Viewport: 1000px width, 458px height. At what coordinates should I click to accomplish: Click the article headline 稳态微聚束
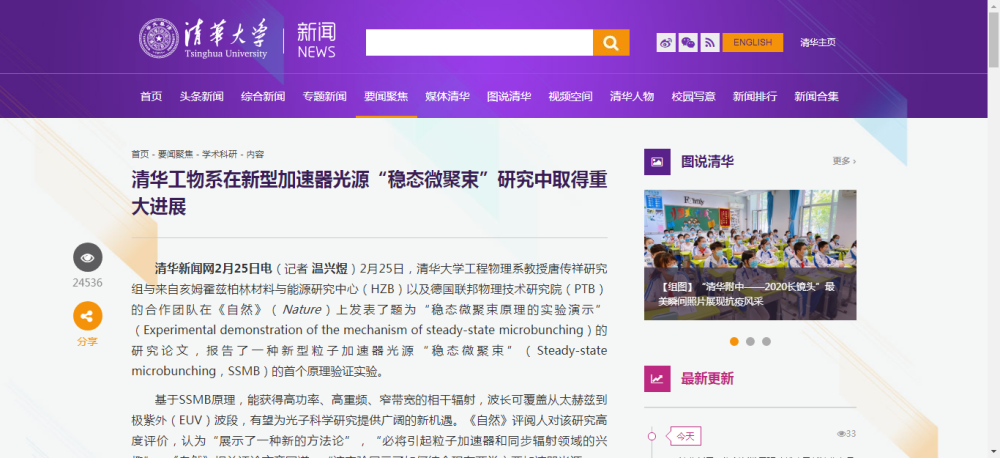(x=369, y=193)
